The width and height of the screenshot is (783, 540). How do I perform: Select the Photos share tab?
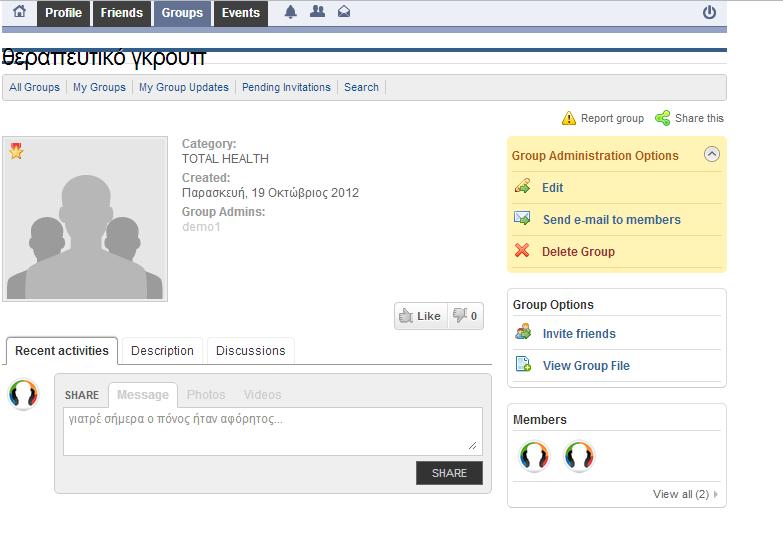[206, 395]
